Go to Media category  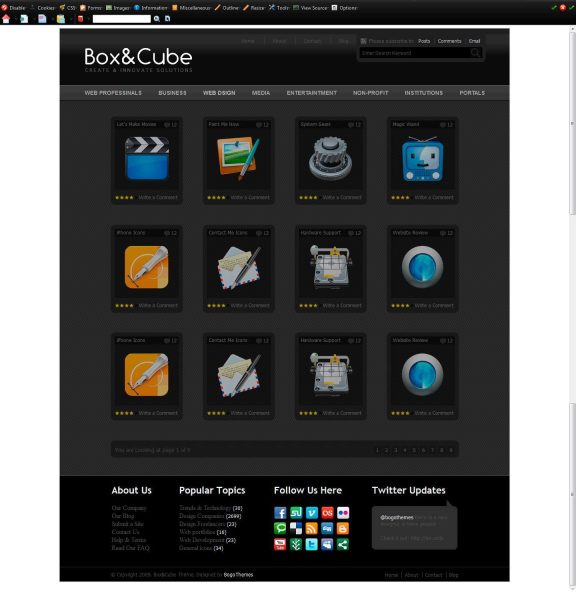point(261,93)
